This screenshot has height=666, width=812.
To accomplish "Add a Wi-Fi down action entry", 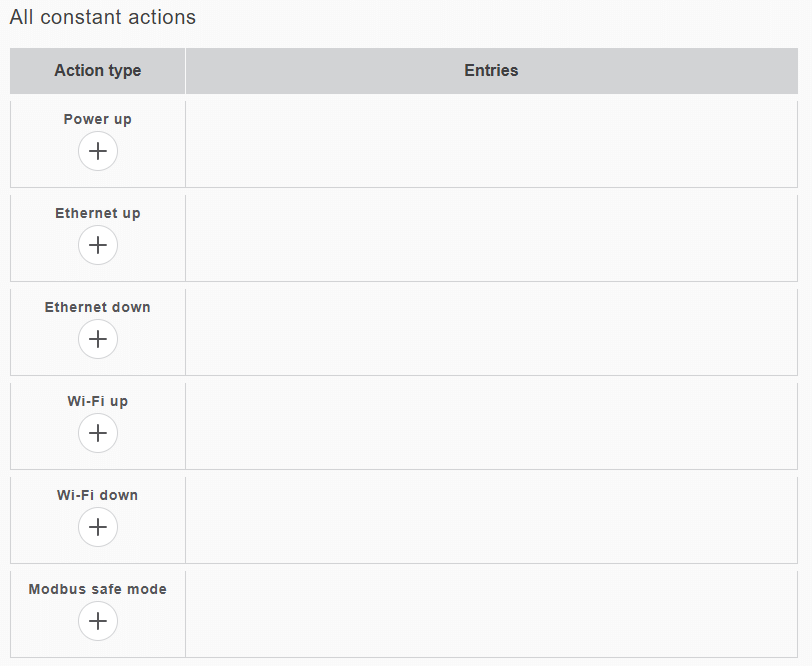I will pos(98,528).
